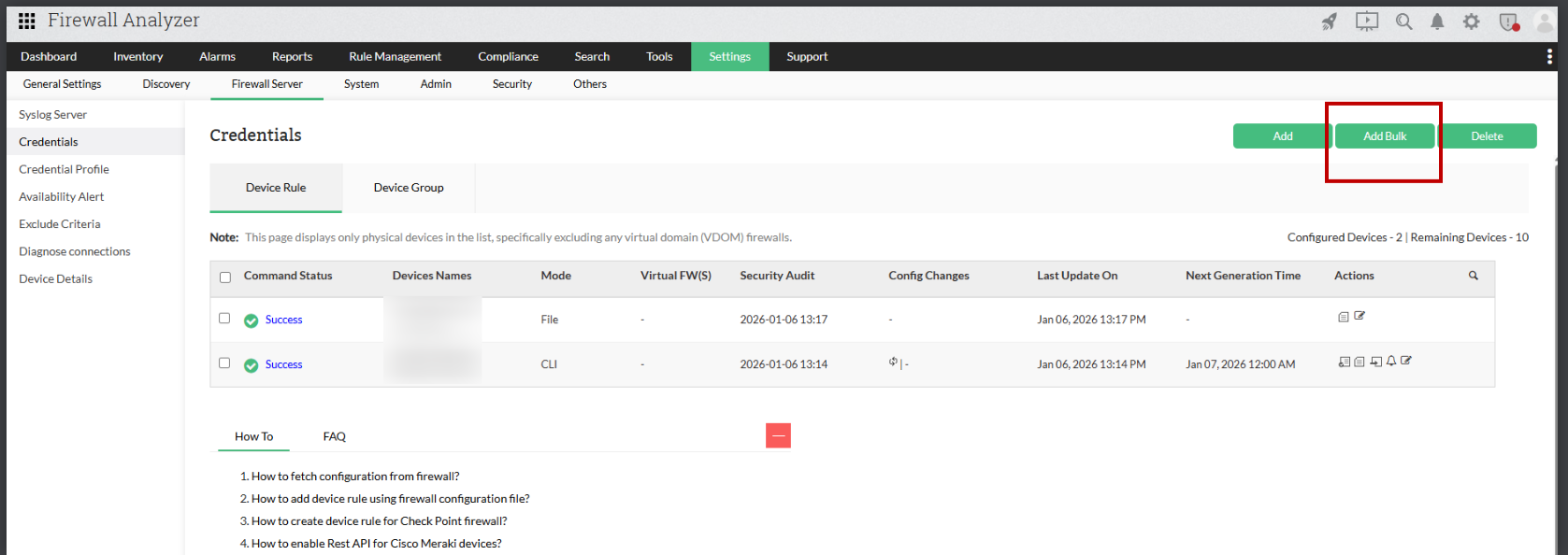Click the green Delete button
The image size is (1568, 555).
1487,136
